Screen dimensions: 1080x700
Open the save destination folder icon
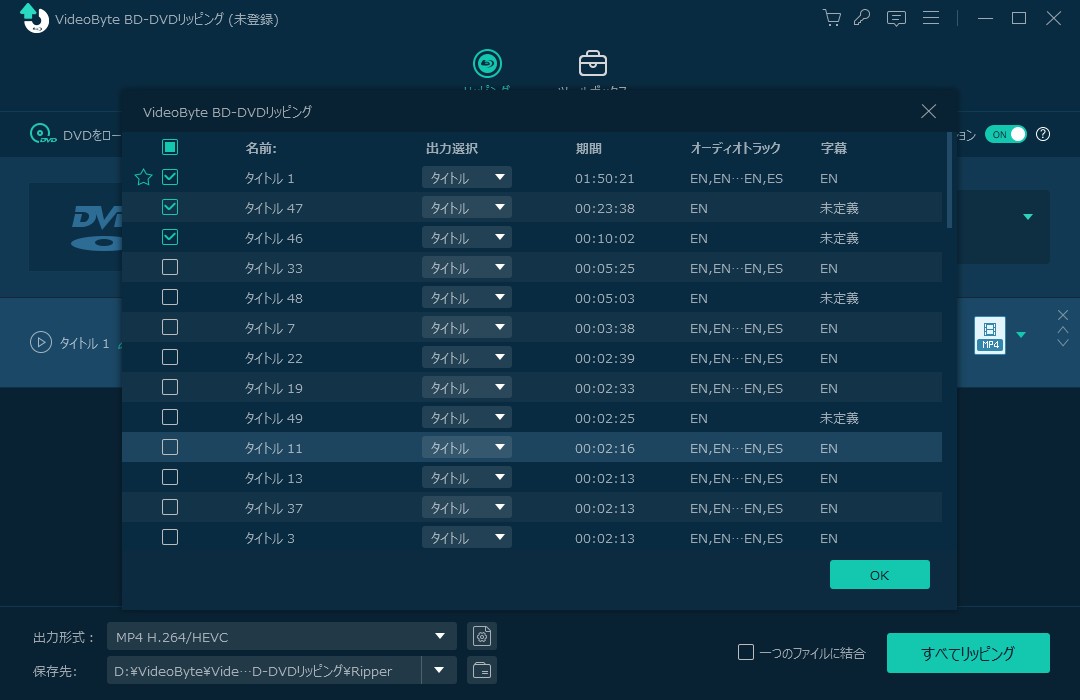pyautogui.click(x=482, y=670)
